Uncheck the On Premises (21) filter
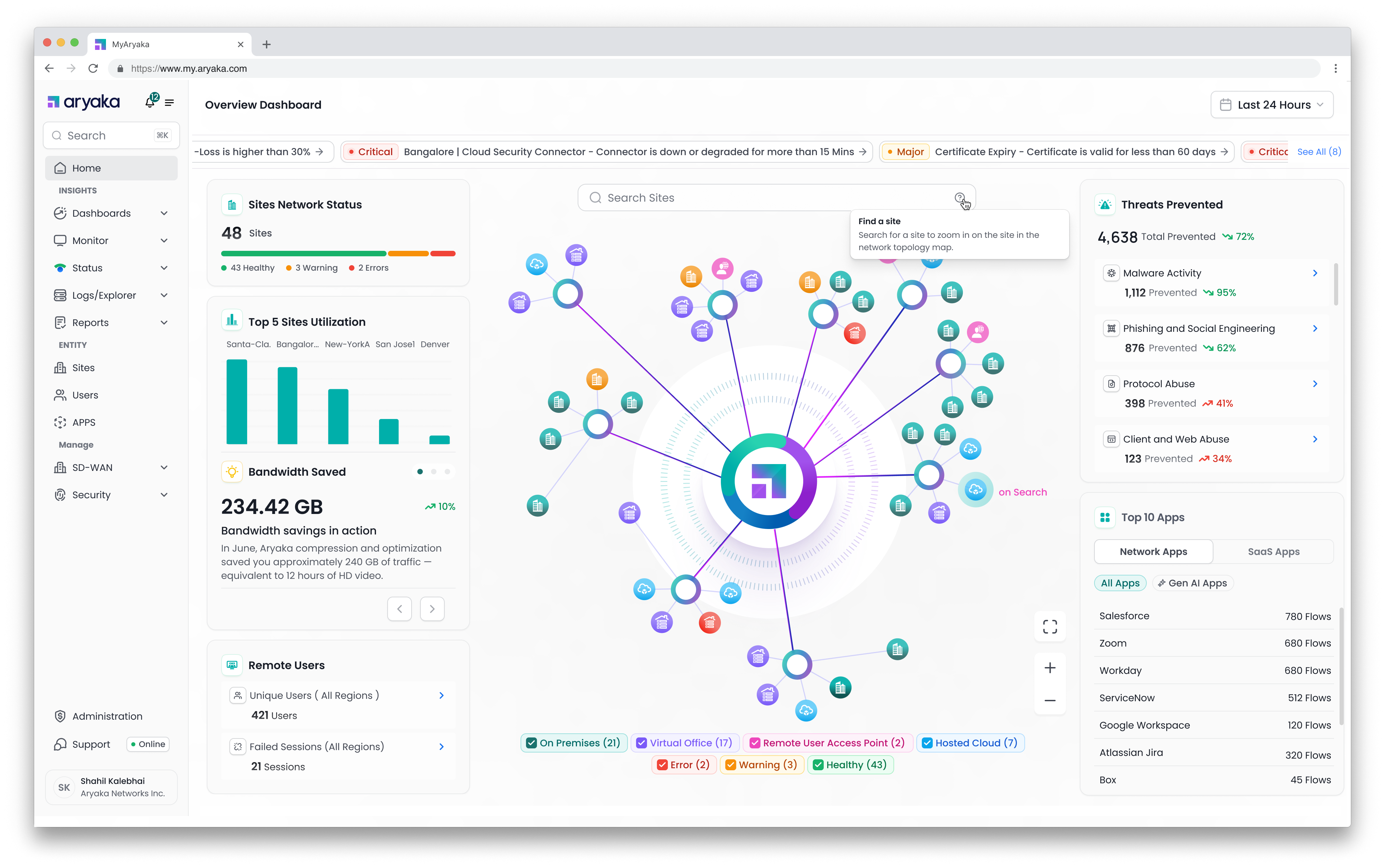1385x868 pixels. pos(531,743)
